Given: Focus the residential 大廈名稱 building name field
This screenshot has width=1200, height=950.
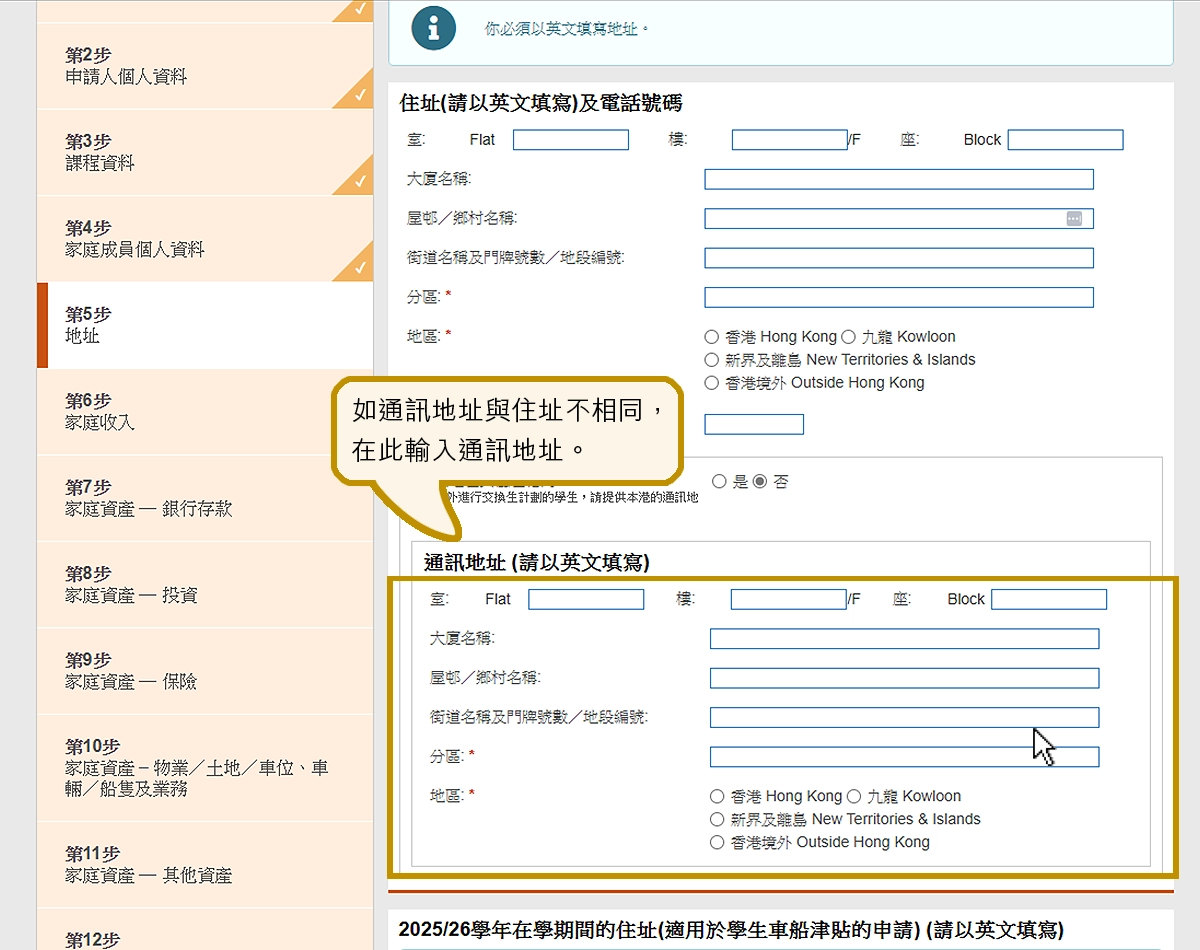Looking at the screenshot, I should pyautogui.click(x=898, y=179).
